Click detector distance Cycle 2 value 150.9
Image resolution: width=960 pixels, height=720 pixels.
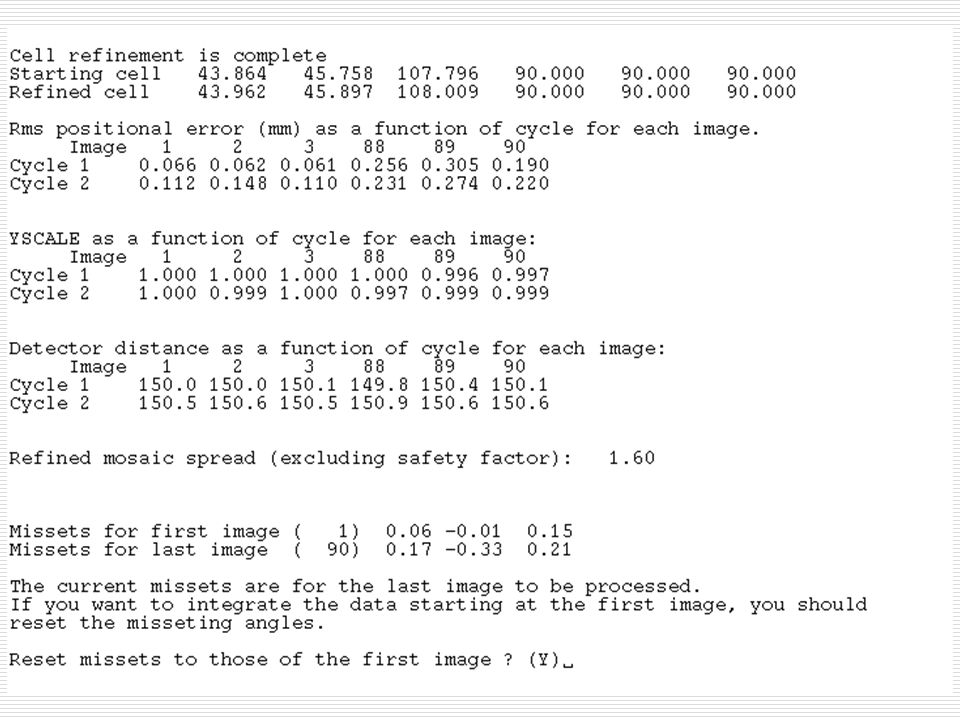[379, 403]
